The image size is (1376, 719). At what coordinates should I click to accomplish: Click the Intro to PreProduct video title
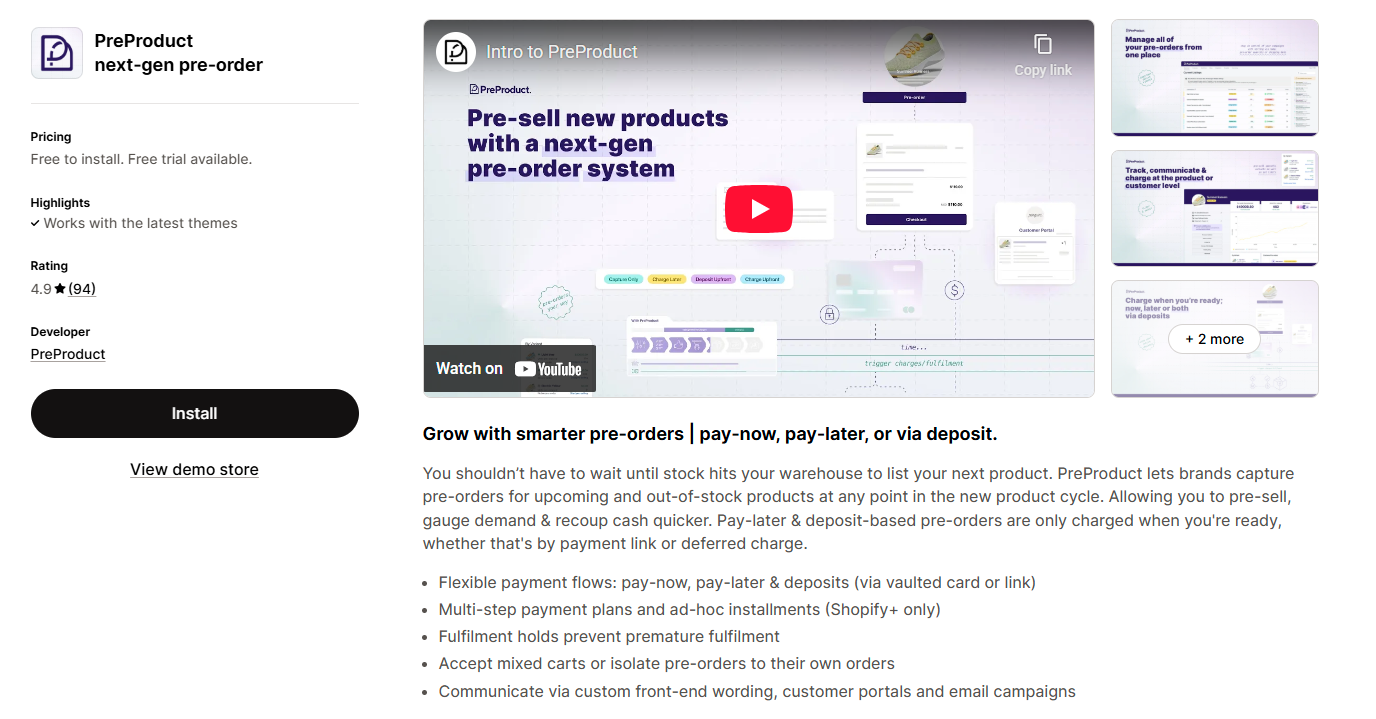[x=562, y=52]
